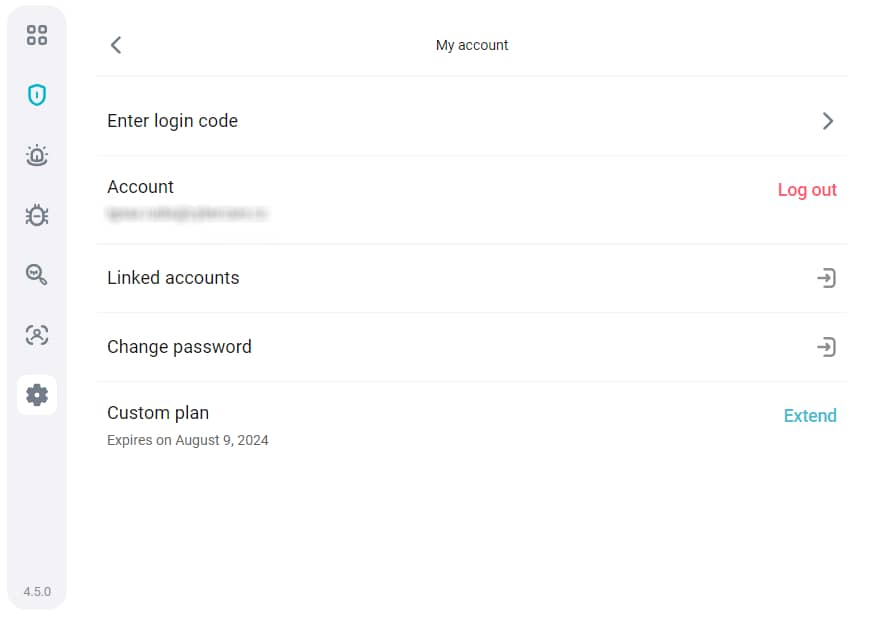This screenshot has height=617, width=875.
Task: Click the version number 4.5.0
Action: point(37,592)
